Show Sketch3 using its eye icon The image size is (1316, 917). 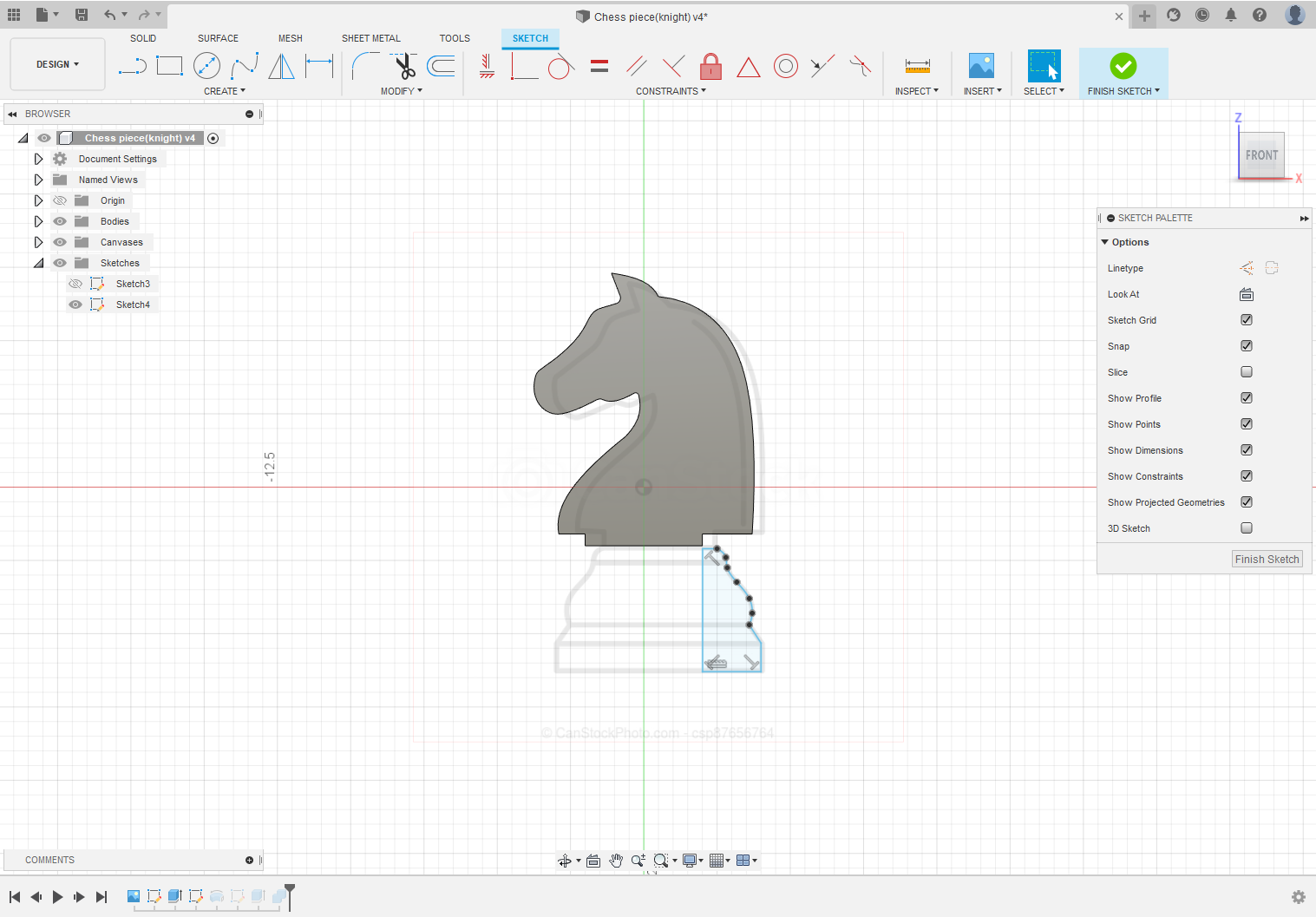[x=75, y=284]
